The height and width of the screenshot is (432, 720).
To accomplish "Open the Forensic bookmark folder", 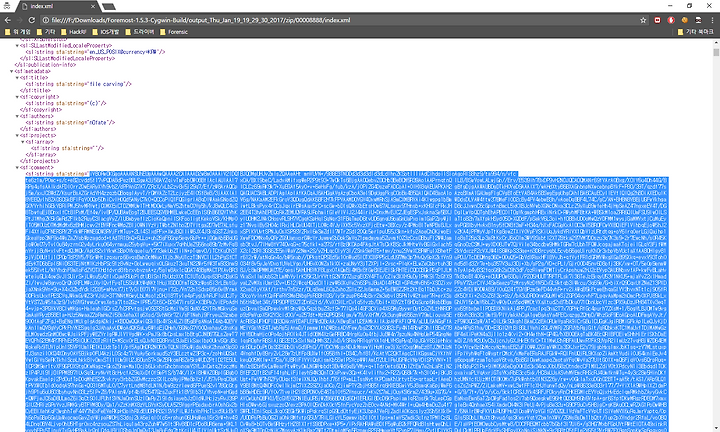I will [x=174, y=32].
